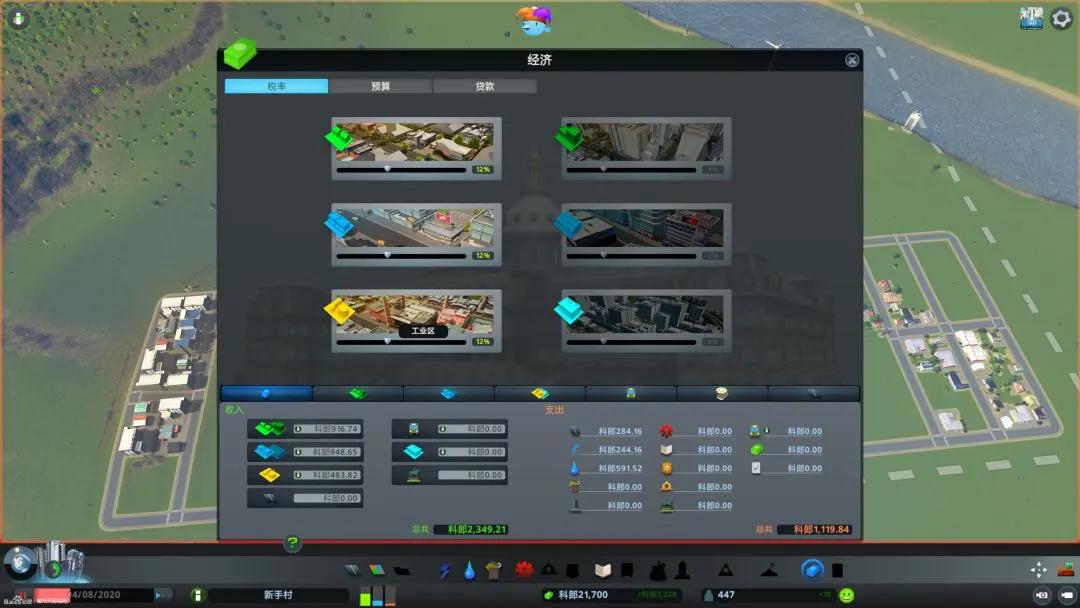Image resolution: width=1080 pixels, height=608 pixels.
Task: Open the parks and decoration menu
Action: [658, 570]
